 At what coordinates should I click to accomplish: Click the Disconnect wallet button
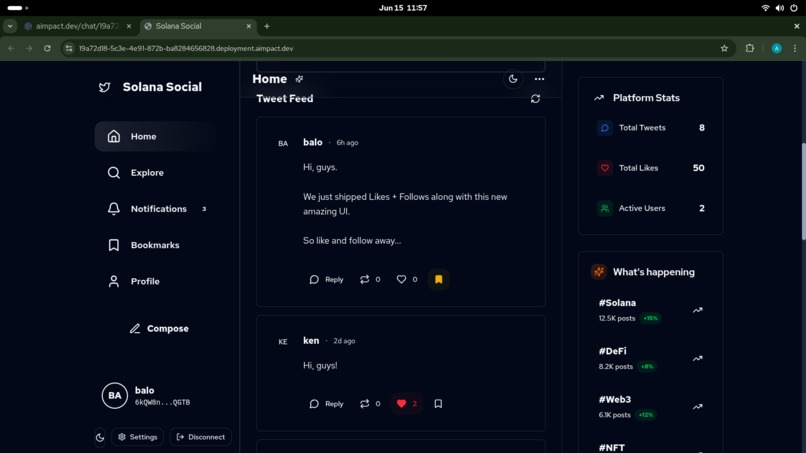(x=200, y=437)
